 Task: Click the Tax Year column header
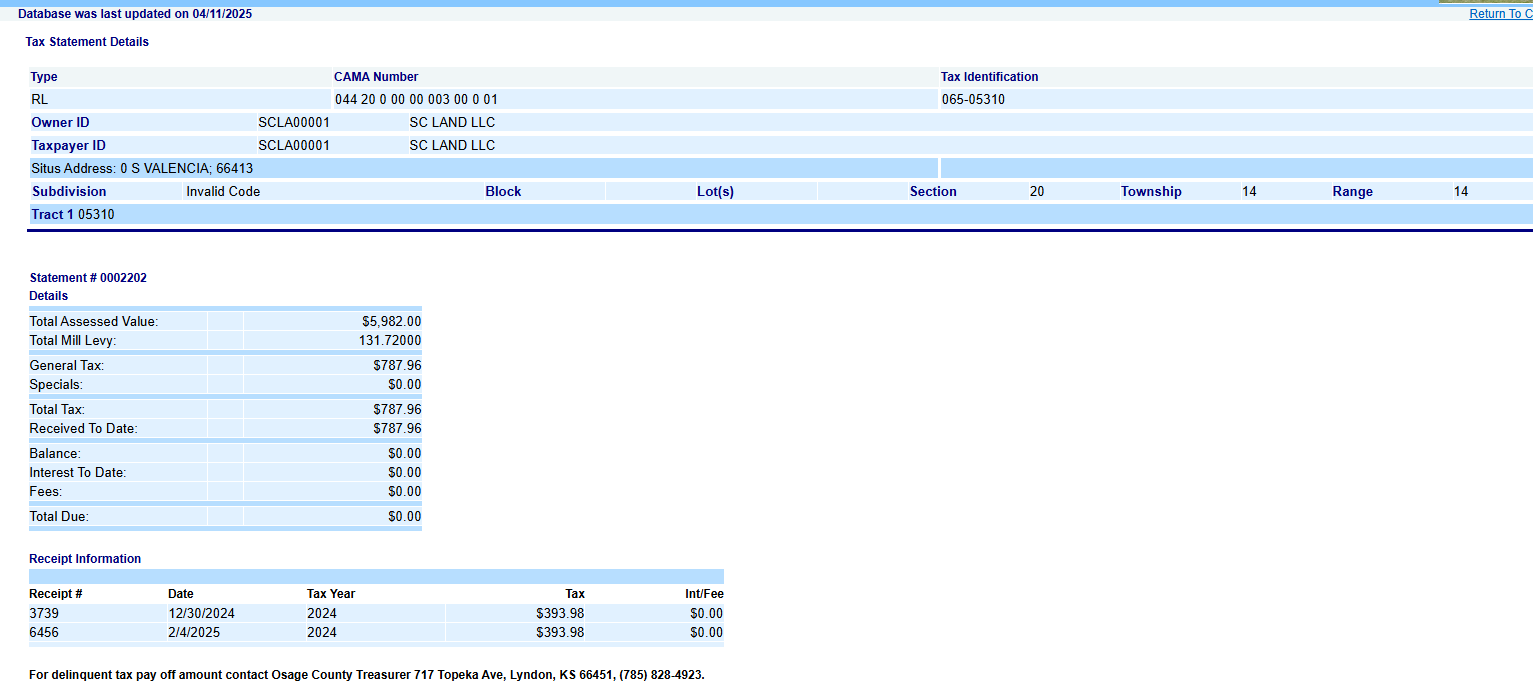(x=331, y=594)
